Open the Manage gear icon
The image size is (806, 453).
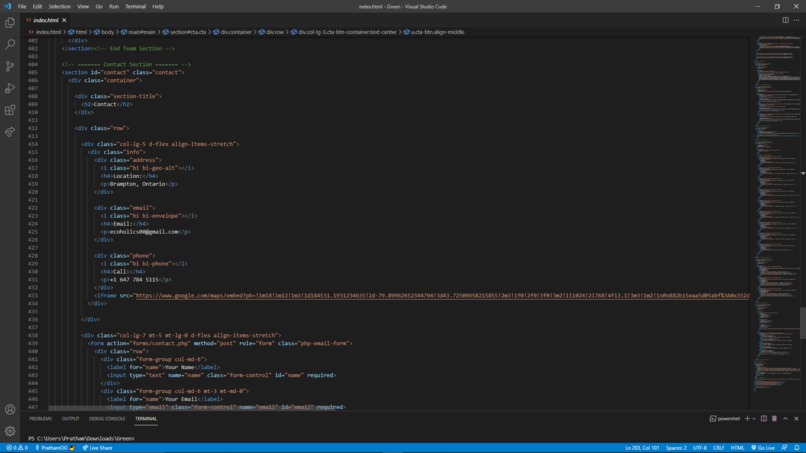point(10,431)
